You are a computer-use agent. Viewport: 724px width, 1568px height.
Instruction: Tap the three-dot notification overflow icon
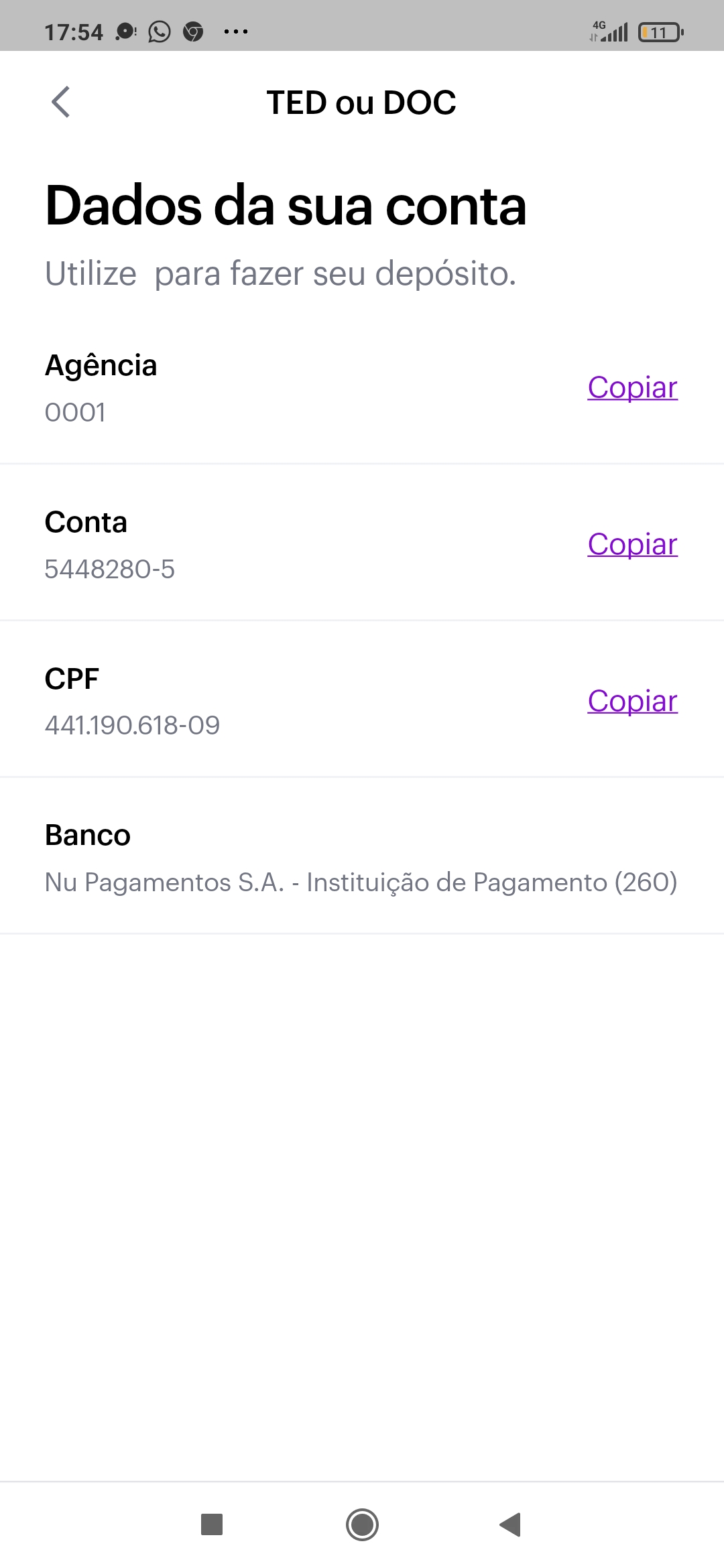236,31
